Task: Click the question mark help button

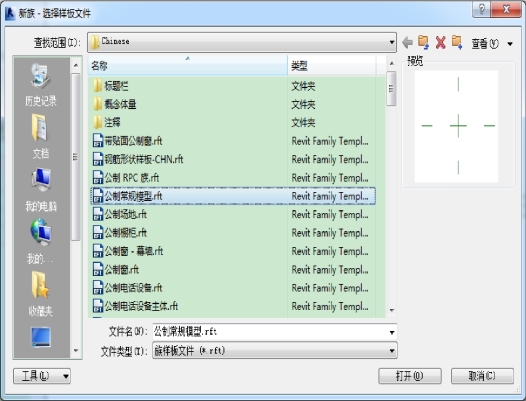Action: pos(482,9)
